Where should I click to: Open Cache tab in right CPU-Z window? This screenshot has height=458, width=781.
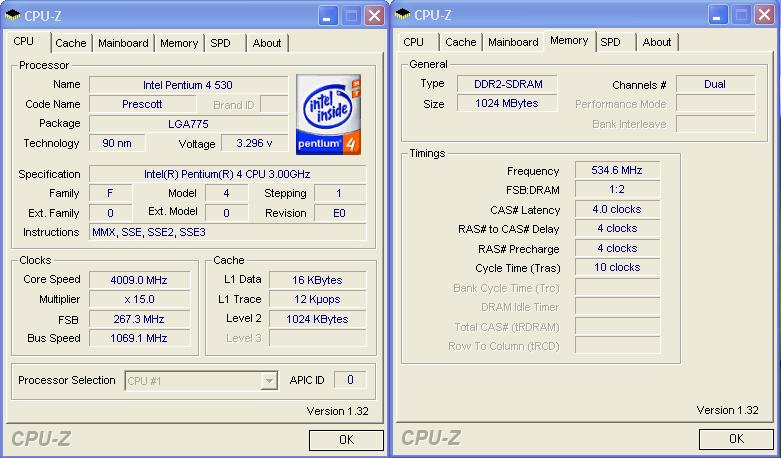click(461, 42)
